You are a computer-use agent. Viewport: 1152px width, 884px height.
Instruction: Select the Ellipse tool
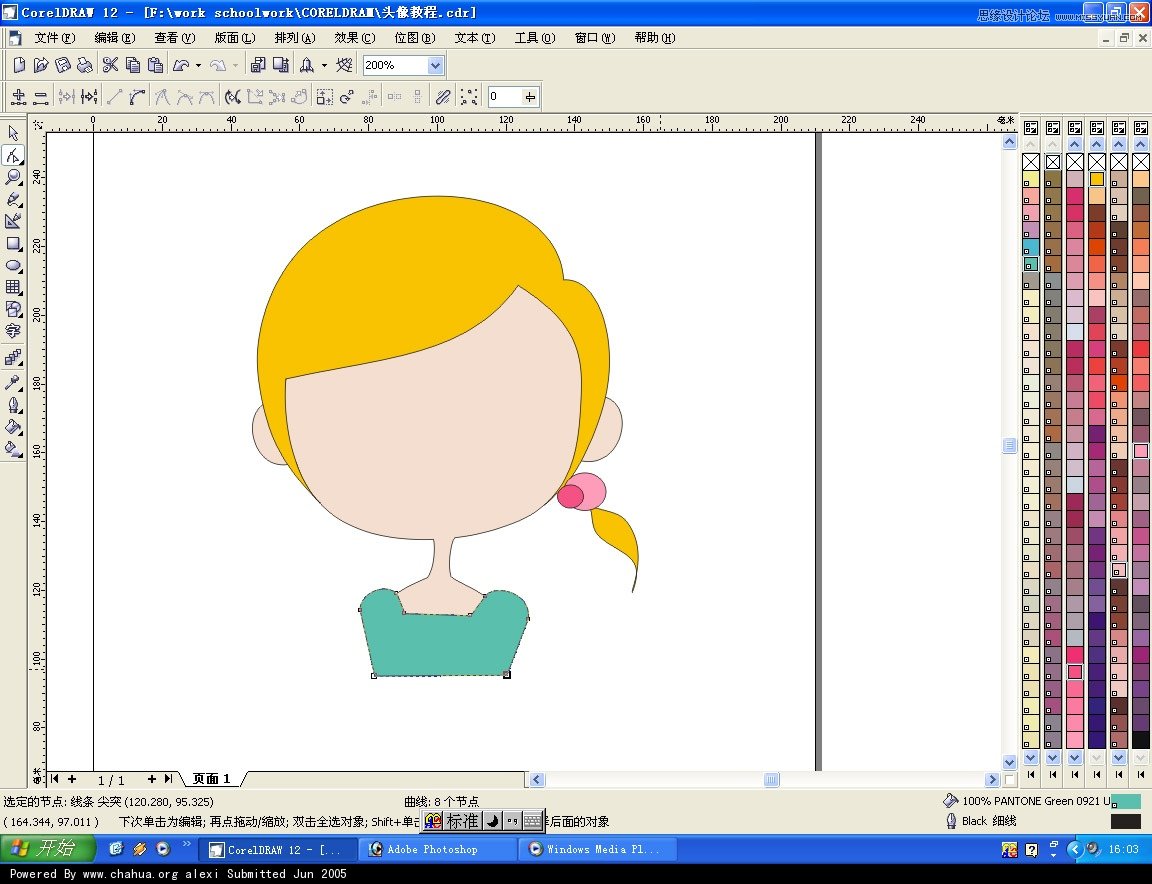point(13,266)
